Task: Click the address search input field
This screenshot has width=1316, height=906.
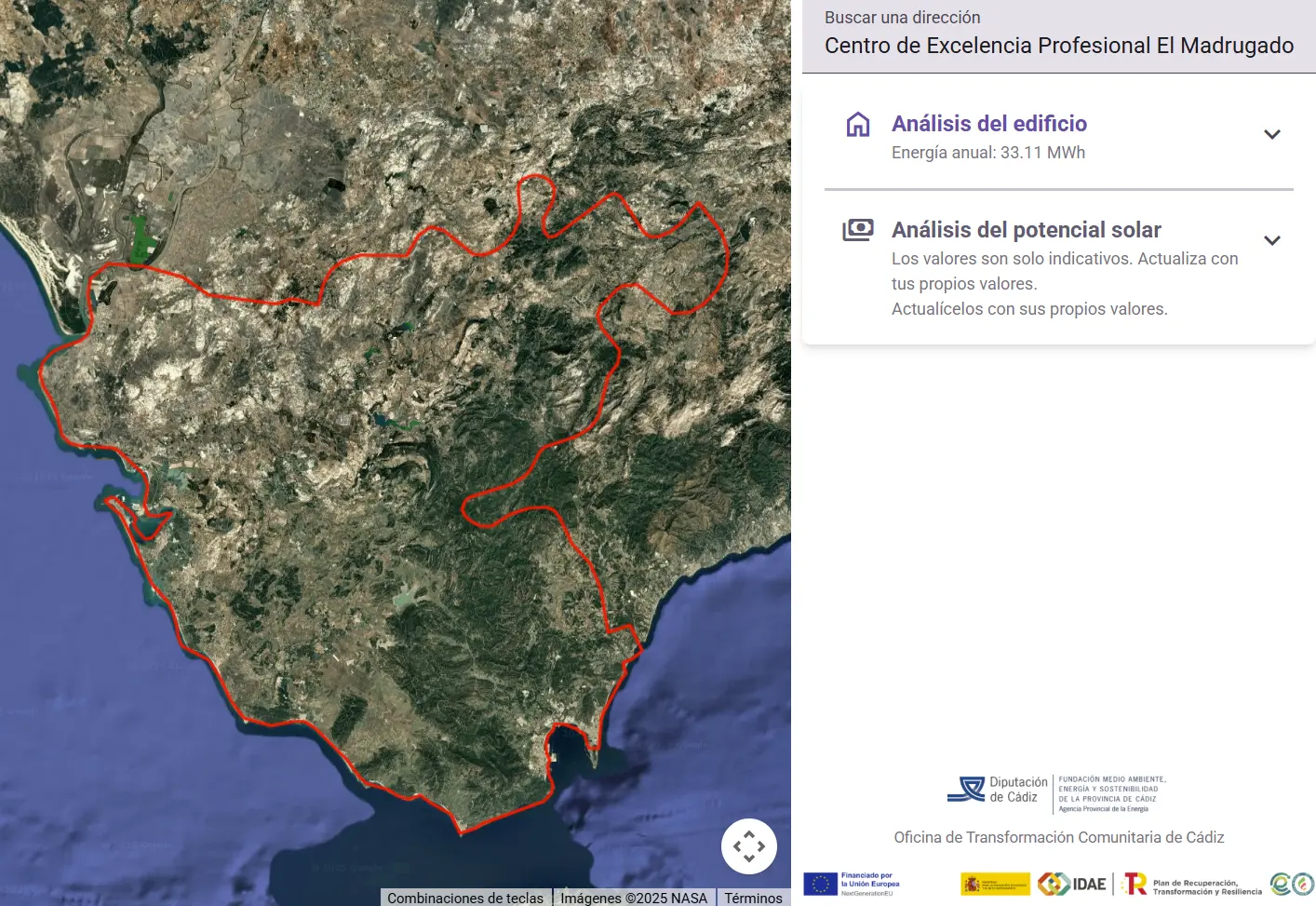Action: click(1058, 46)
